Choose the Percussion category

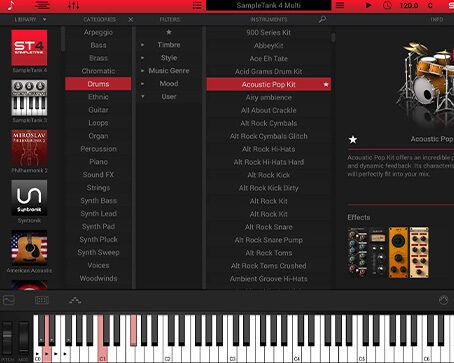[98, 149]
